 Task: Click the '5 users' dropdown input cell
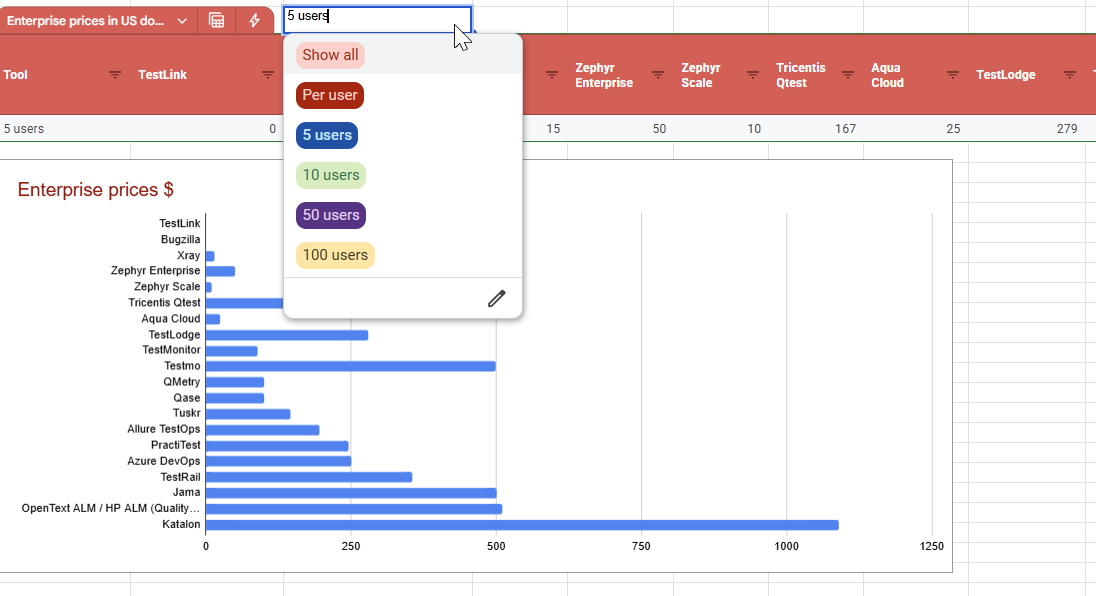(x=377, y=19)
